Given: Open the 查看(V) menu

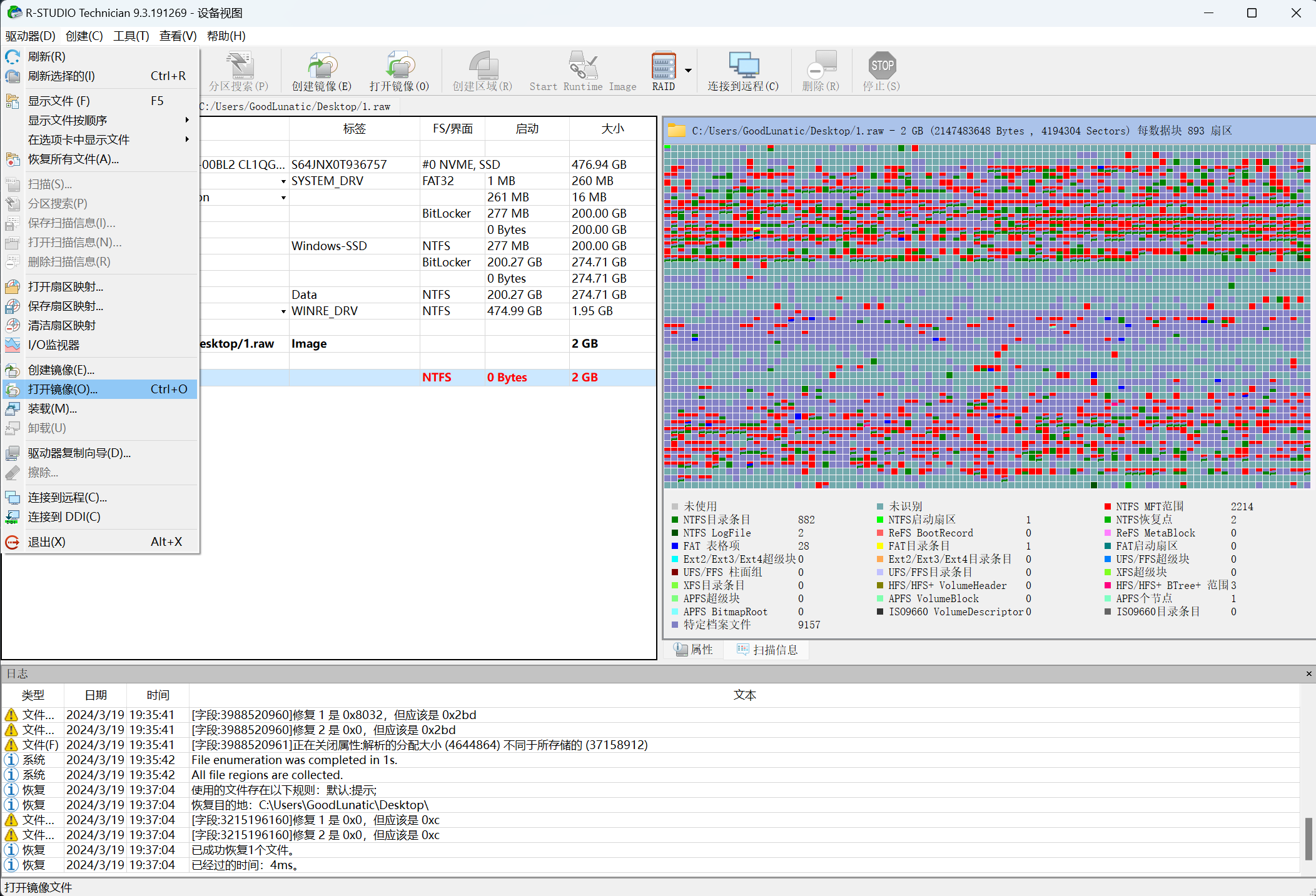Looking at the screenshot, I should tap(178, 36).
